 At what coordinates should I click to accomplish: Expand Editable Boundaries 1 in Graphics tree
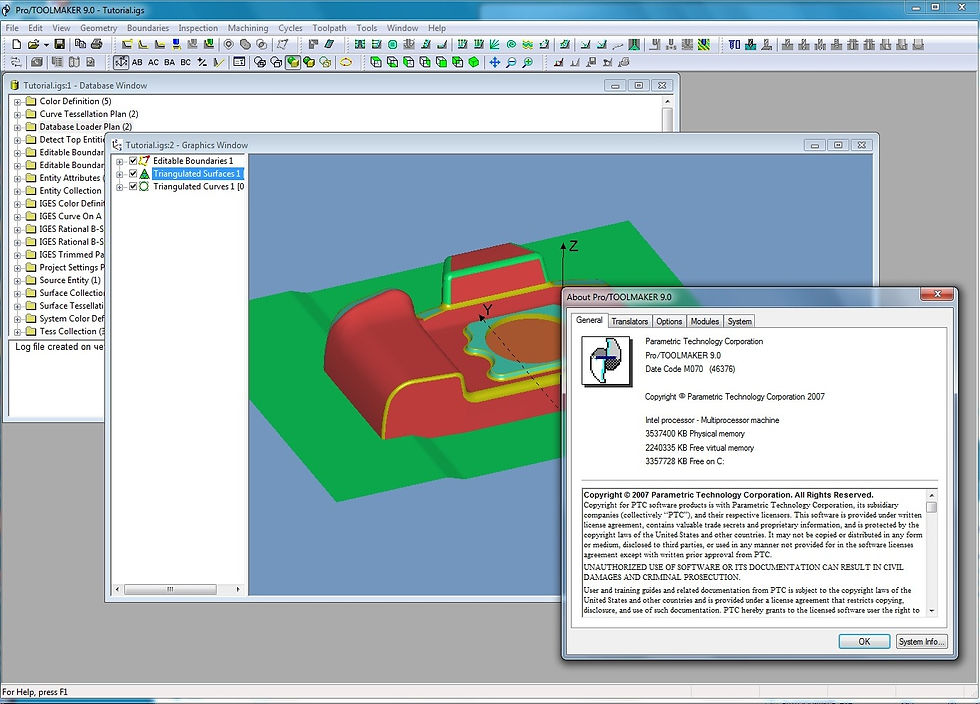click(x=120, y=161)
